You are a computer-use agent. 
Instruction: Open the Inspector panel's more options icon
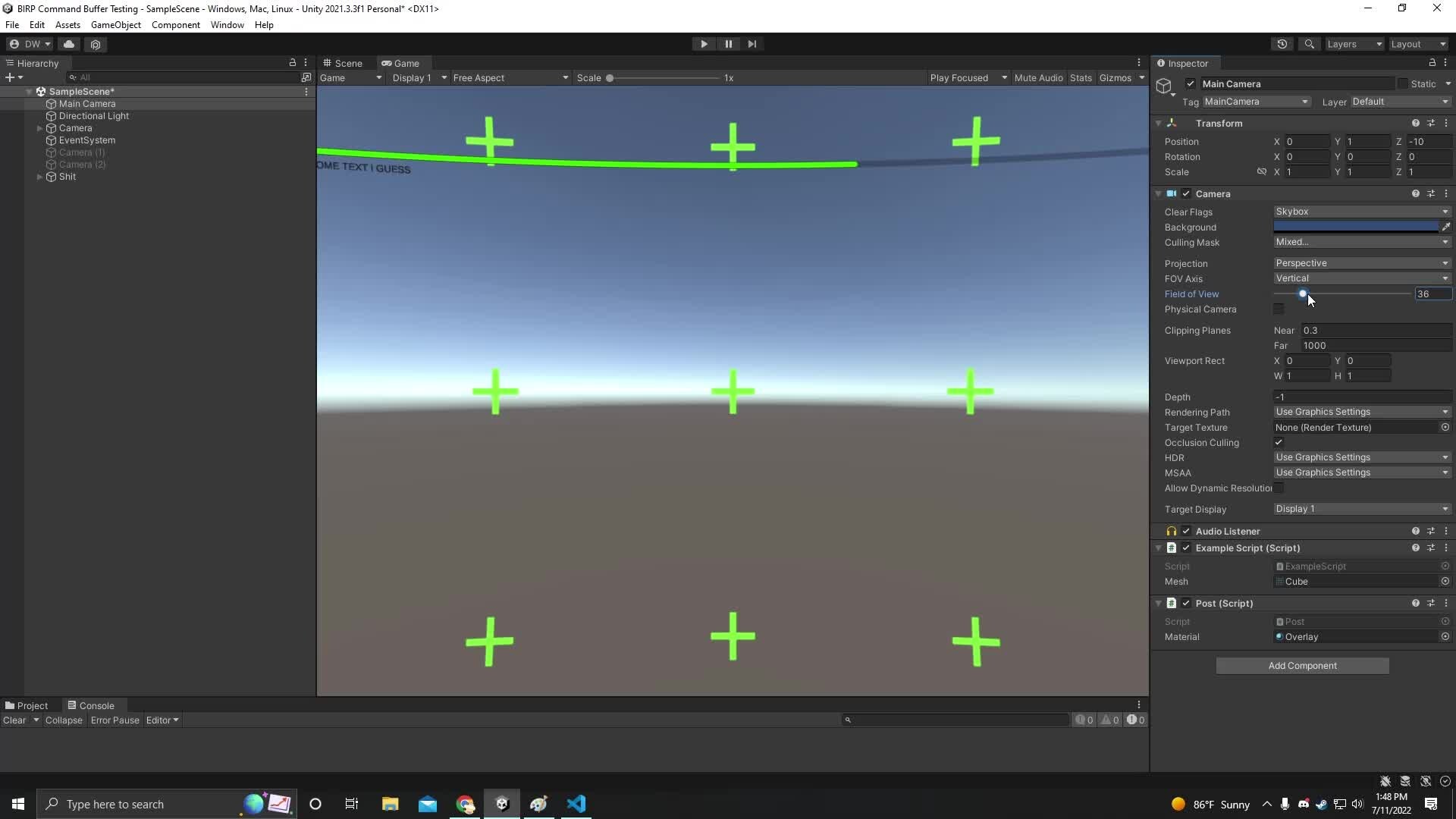[x=1445, y=63]
